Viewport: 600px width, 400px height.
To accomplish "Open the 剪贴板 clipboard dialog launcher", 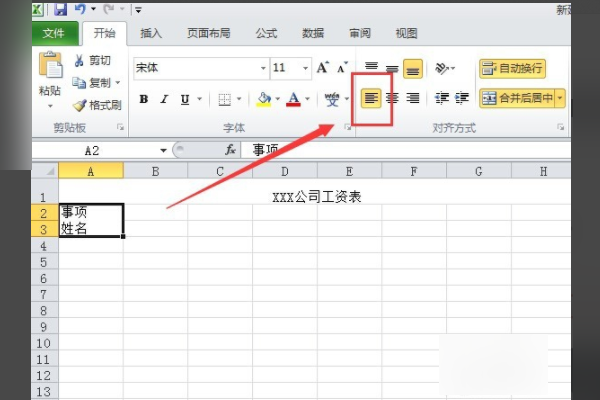I will pyautogui.click(x=120, y=127).
